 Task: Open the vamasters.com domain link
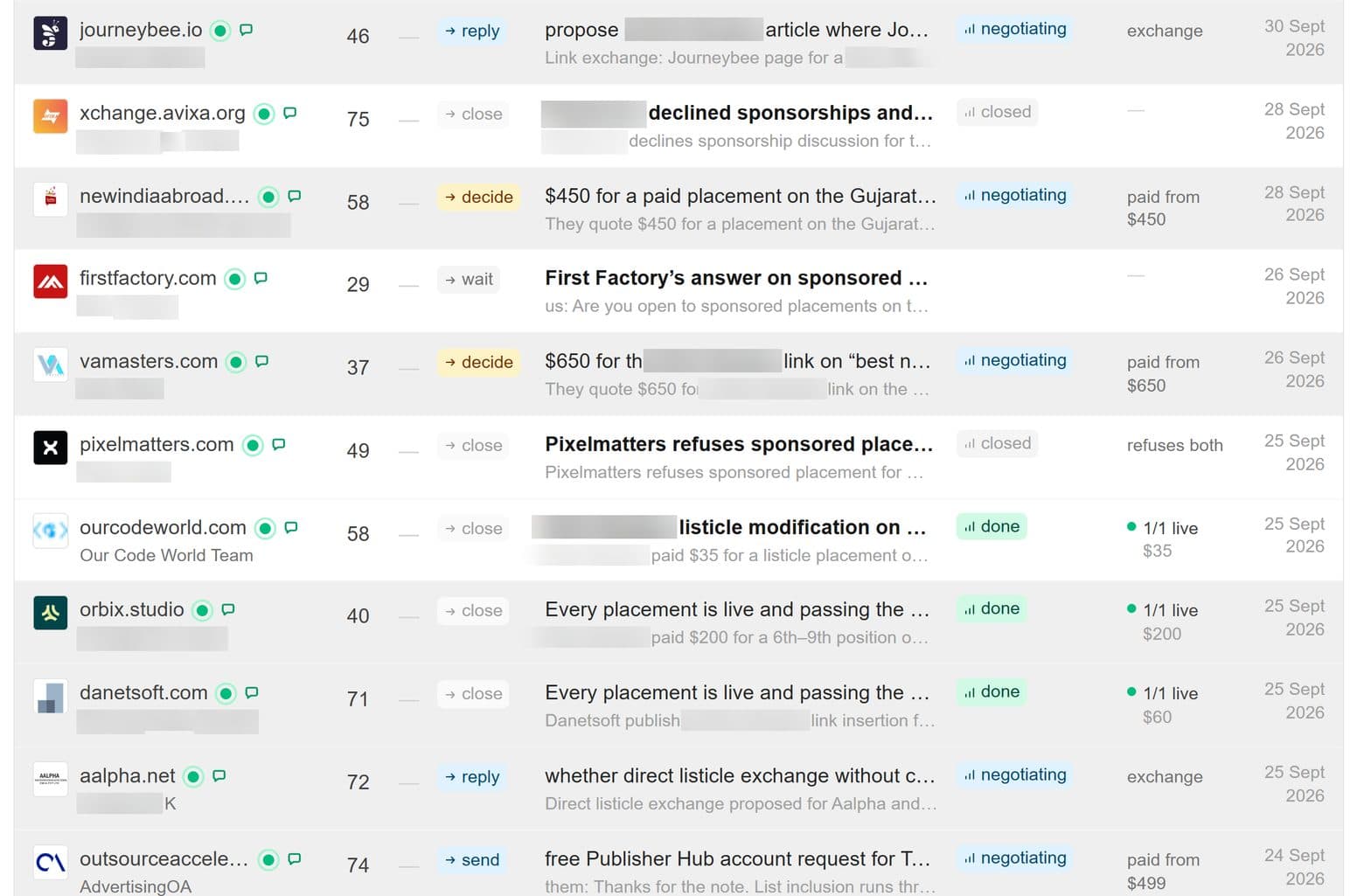149,361
